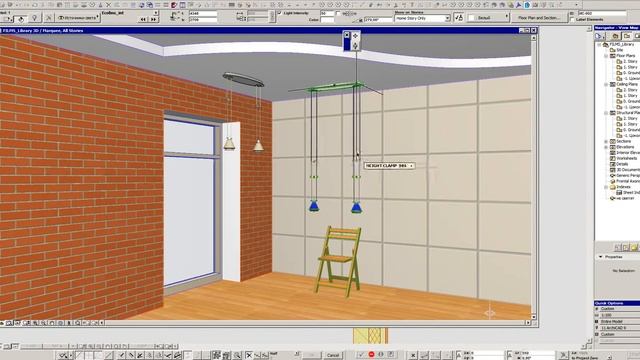Click the X delete icon in top toolbar

pyautogui.click(x=109, y=5)
